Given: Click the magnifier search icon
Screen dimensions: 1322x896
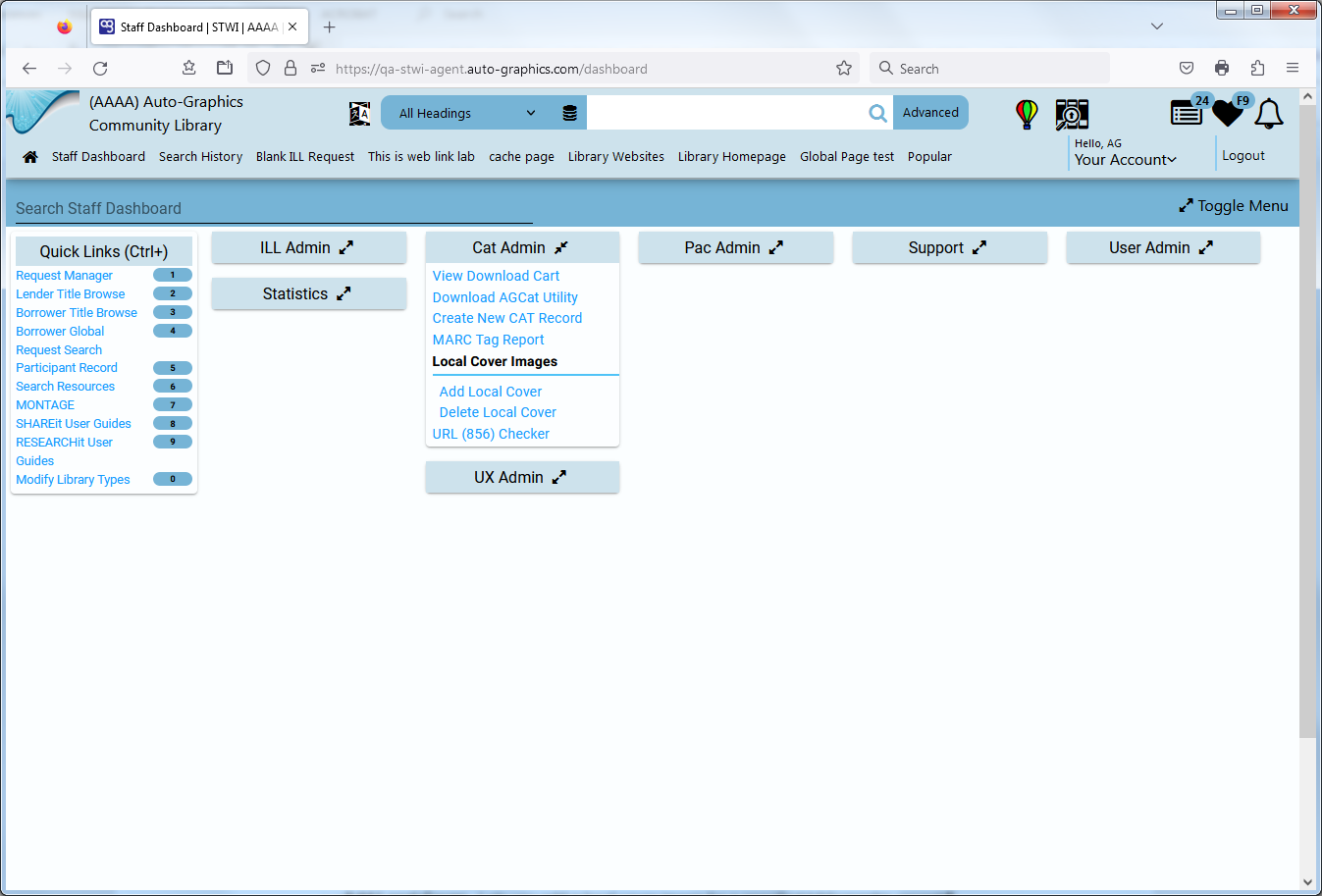Looking at the screenshot, I should [x=877, y=113].
